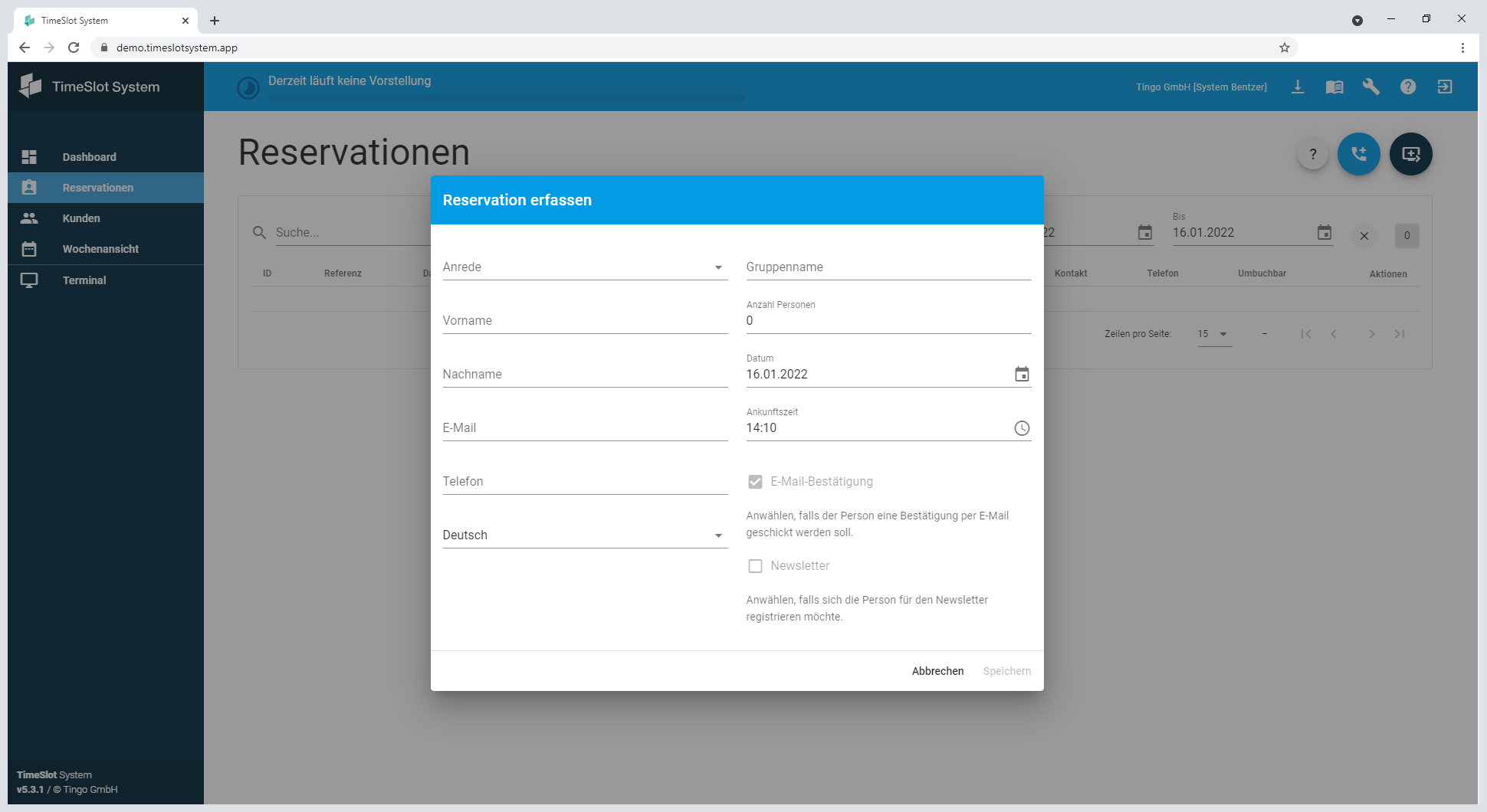Image resolution: width=1487 pixels, height=812 pixels.
Task: Click the Suche search field
Action: pos(353,232)
